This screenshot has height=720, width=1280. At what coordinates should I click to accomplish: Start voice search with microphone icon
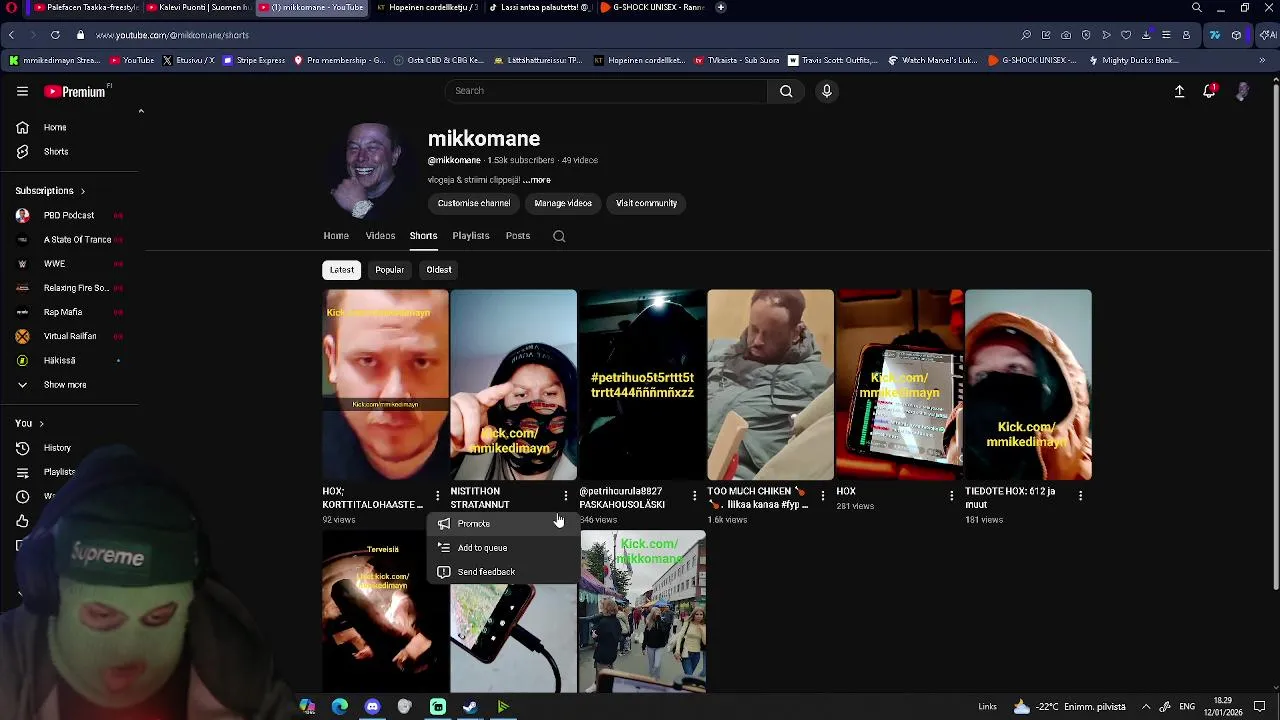[x=826, y=91]
